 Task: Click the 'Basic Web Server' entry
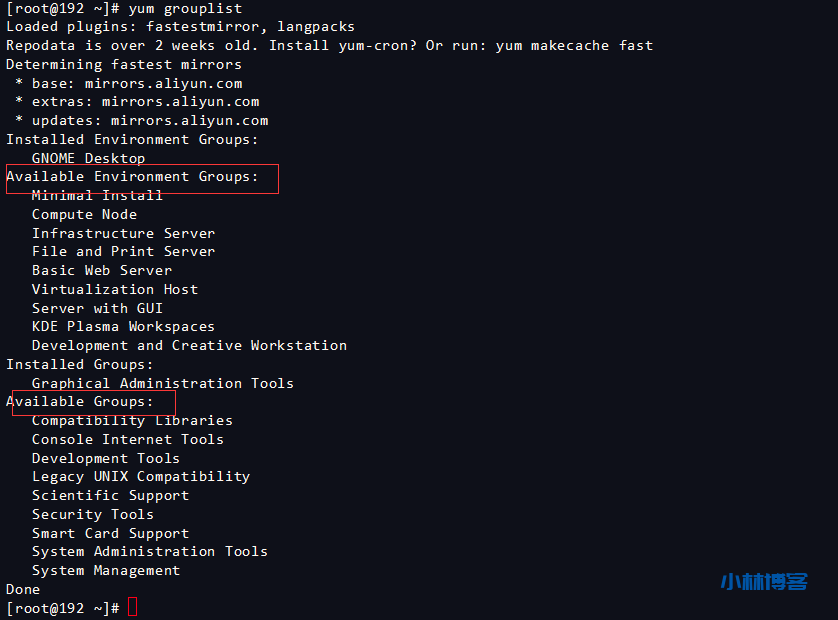[101, 270]
